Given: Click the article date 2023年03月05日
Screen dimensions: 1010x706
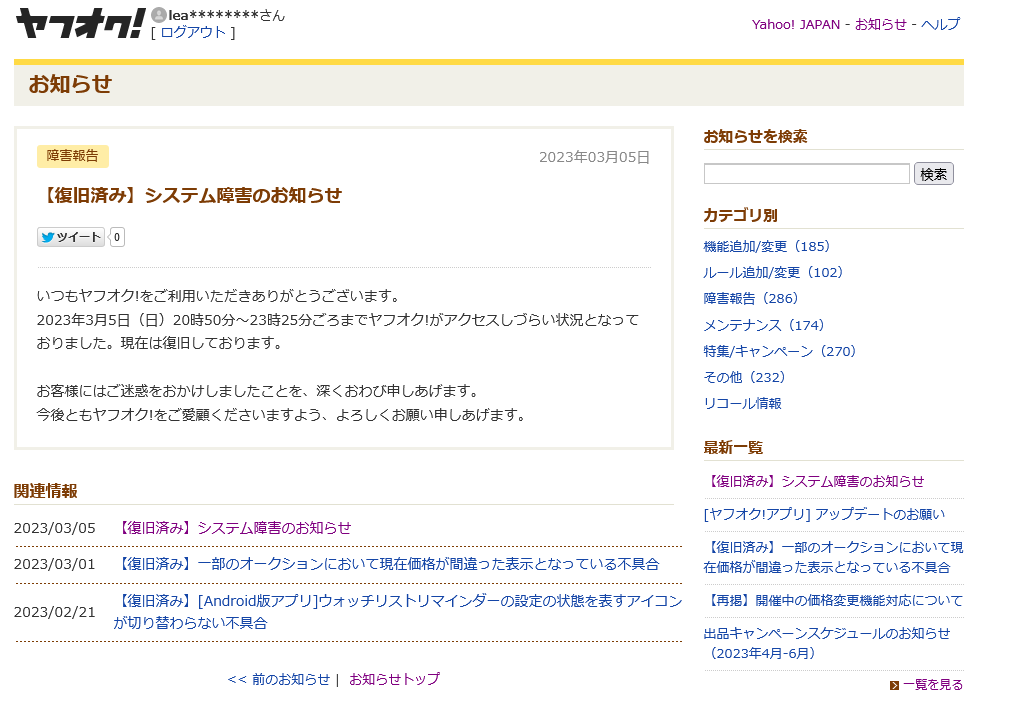Looking at the screenshot, I should point(595,157).
